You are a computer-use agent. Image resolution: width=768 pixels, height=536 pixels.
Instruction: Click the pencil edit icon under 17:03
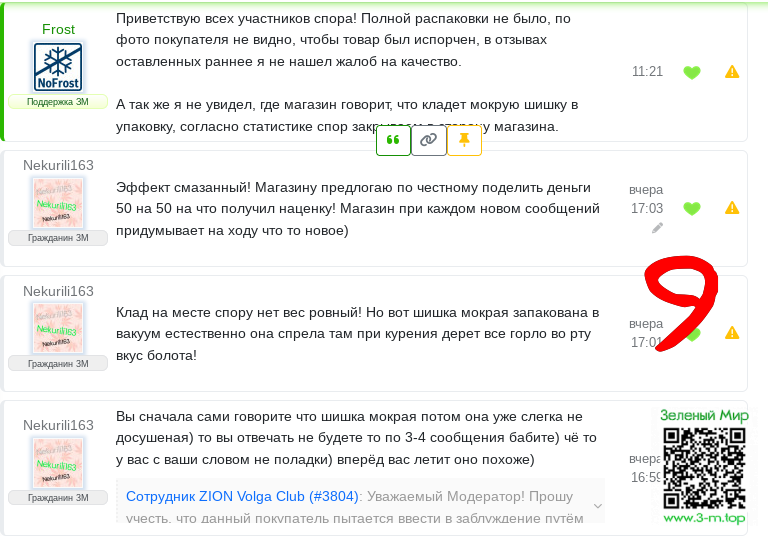pyautogui.click(x=657, y=228)
